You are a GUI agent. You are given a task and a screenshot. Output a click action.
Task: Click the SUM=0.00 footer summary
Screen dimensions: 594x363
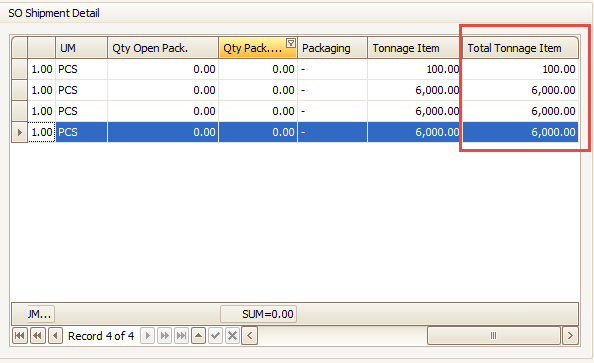pos(258,314)
